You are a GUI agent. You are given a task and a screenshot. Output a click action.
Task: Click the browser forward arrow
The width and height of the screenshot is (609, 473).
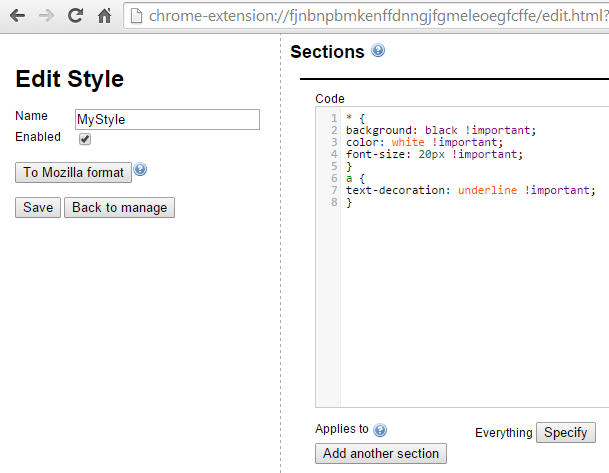point(47,16)
